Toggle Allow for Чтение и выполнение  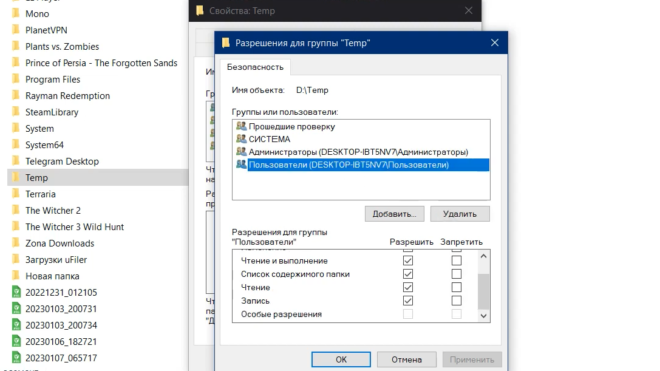pyautogui.click(x=407, y=261)
